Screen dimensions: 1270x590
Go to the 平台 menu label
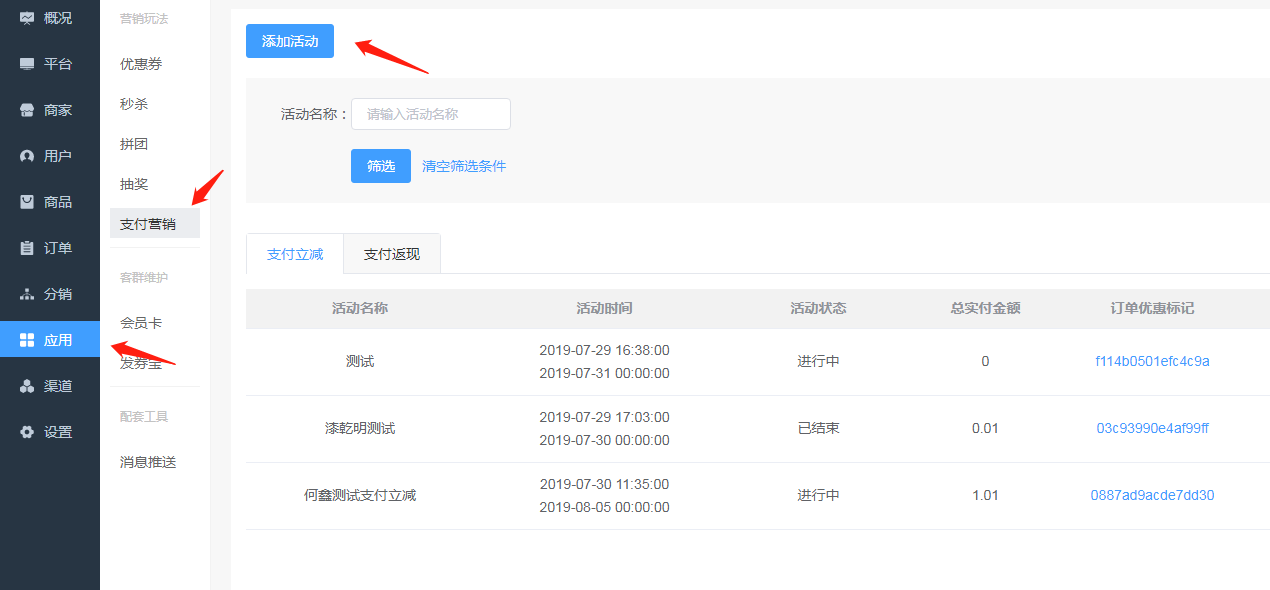click(x=58, y=64)
